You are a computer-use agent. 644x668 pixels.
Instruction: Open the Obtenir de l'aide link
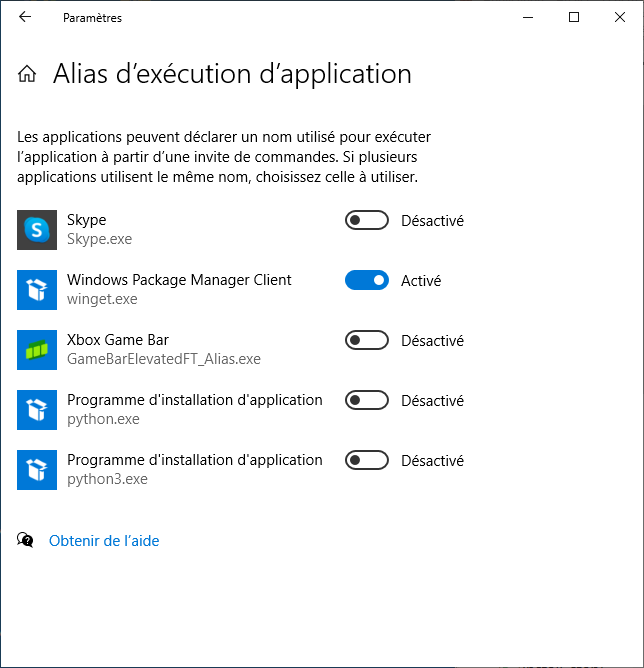pyautogui.click(x=104, y=541)
